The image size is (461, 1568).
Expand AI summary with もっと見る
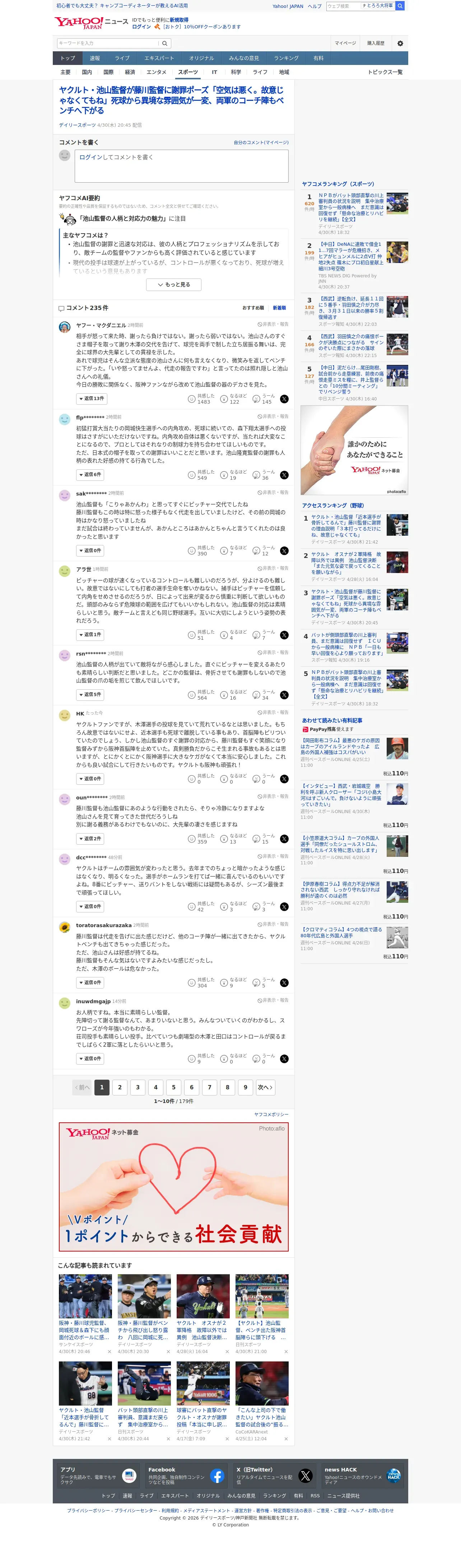(x=173, y=285)
